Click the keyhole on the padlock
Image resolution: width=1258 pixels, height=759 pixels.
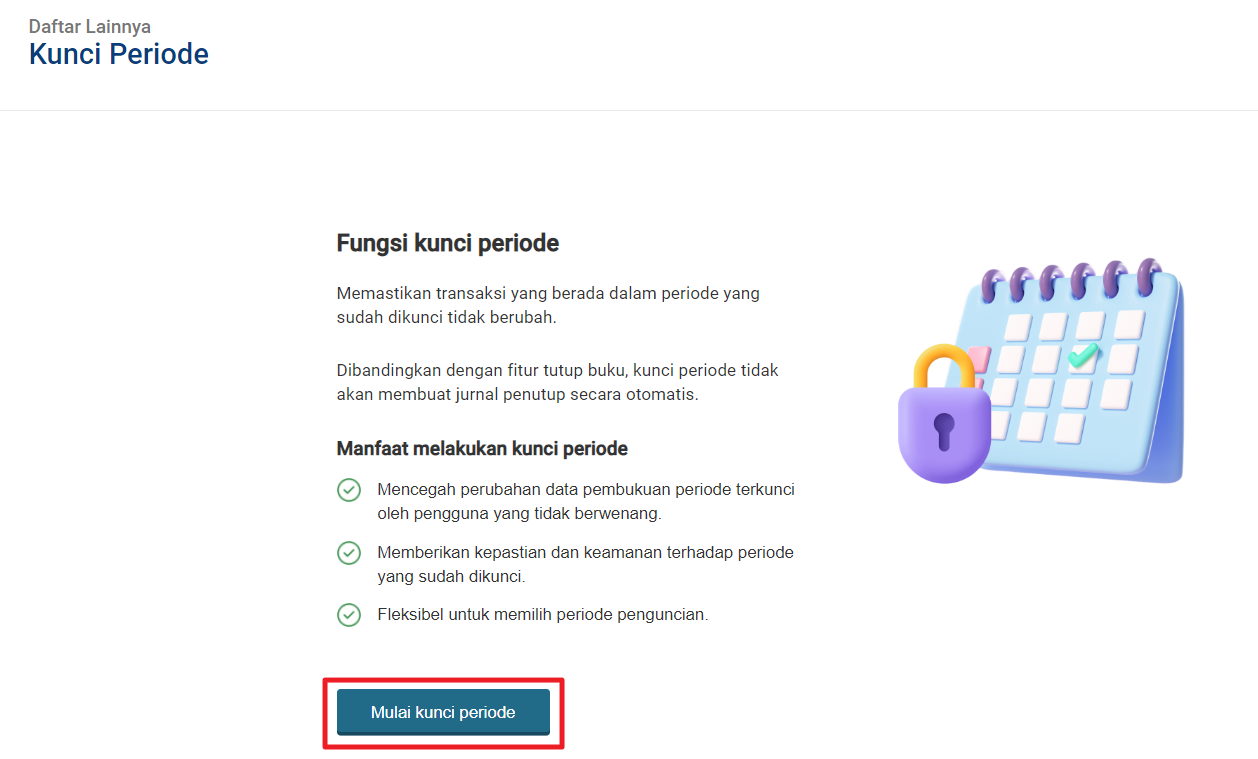click(x=944, y=431)
